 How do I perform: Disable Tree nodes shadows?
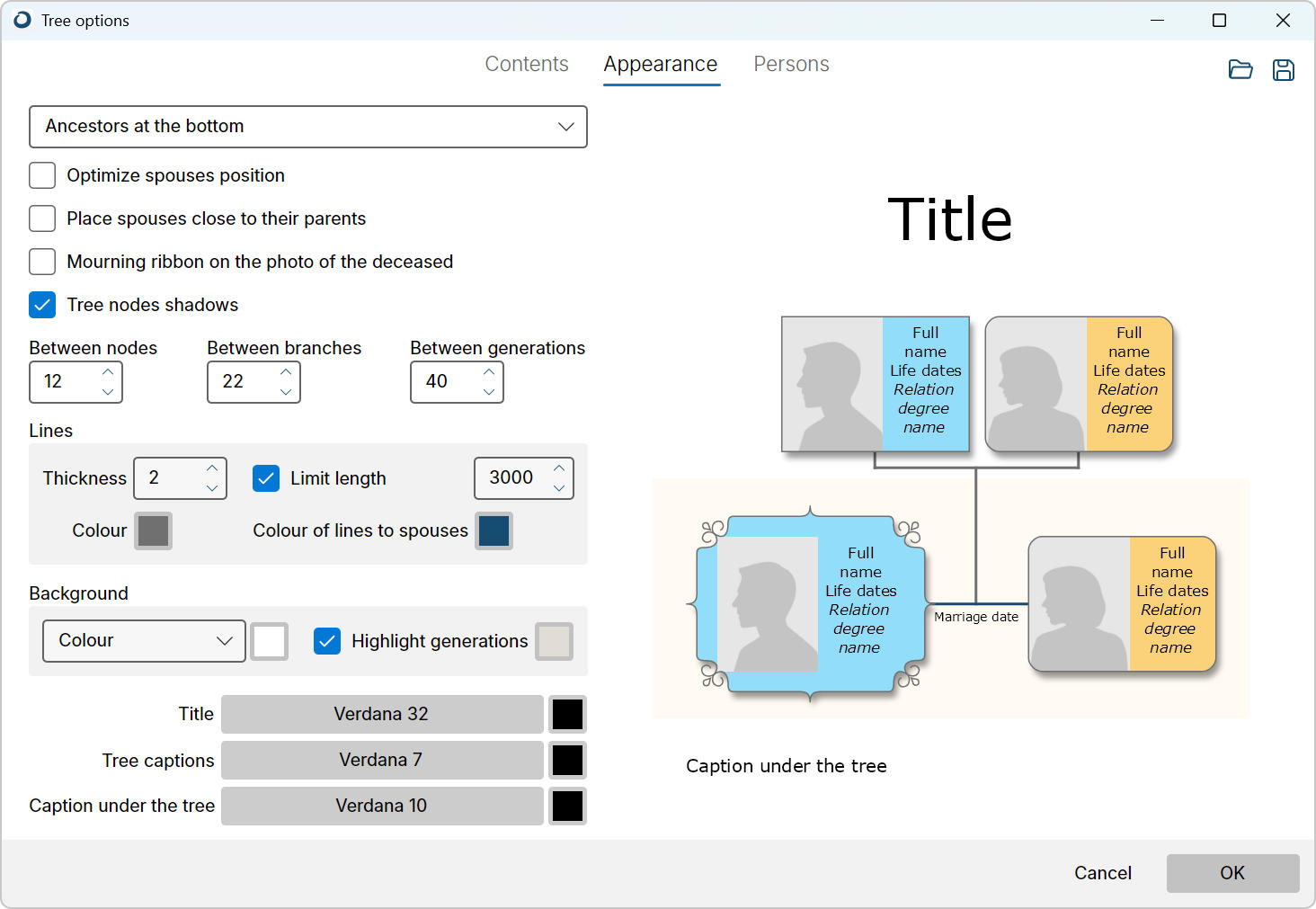[42, 305]
